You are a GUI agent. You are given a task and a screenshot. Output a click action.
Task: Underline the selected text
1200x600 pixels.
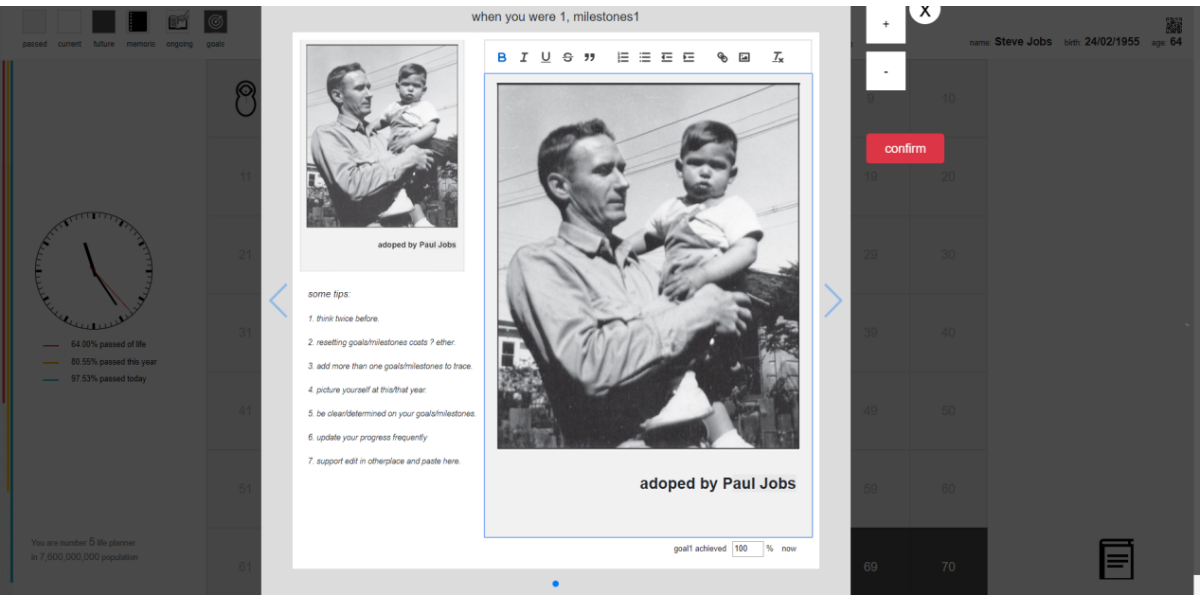[x=545, y=57]
